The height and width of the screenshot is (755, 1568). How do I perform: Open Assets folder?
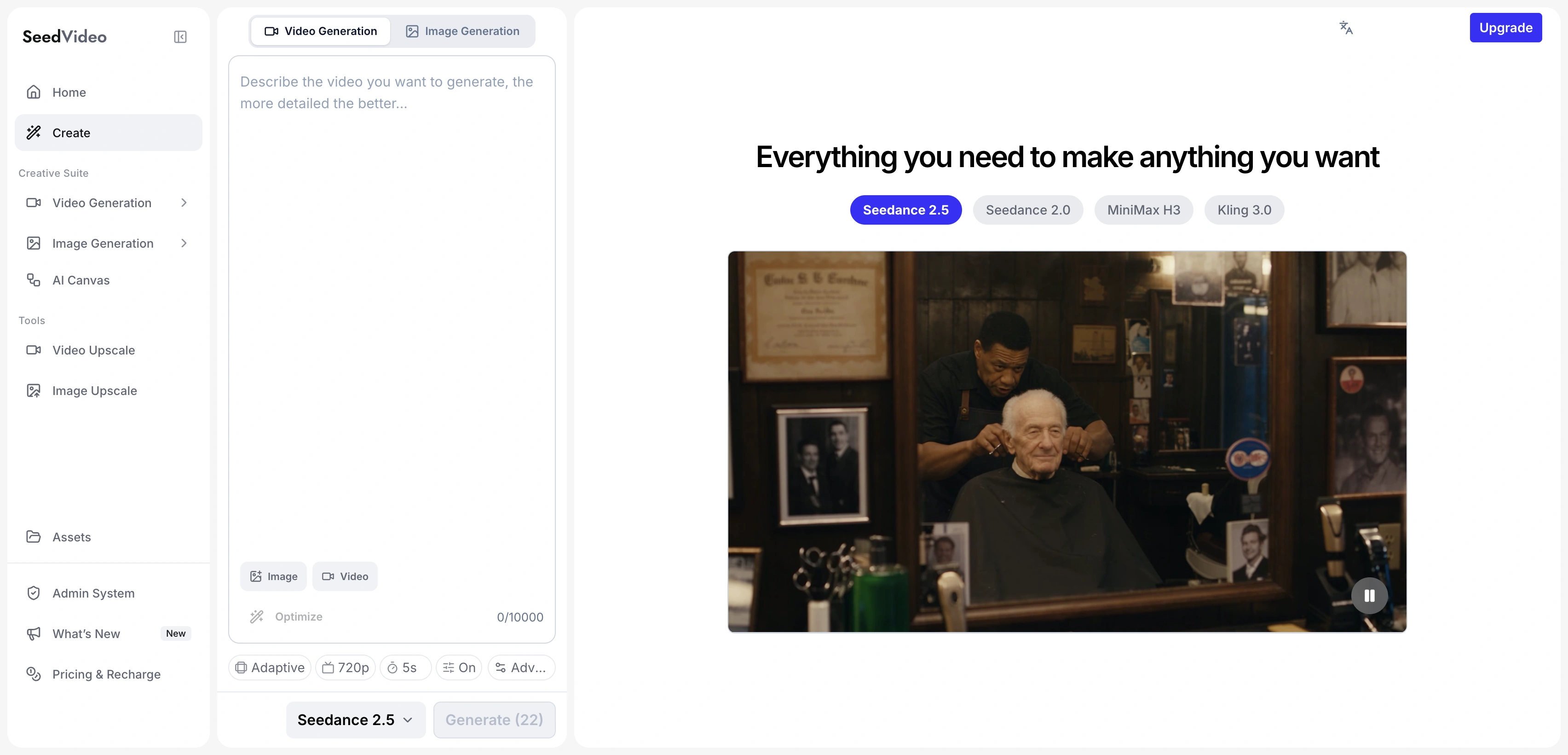[x=108, y=537]
